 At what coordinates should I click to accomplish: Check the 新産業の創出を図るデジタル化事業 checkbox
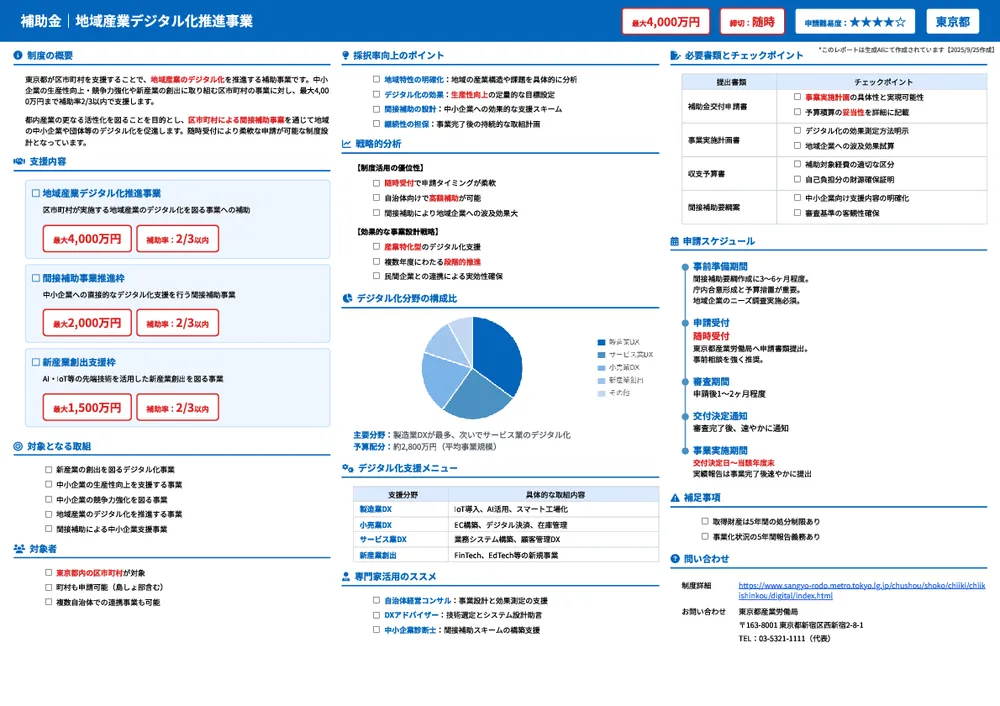click(x=48, y=470)
